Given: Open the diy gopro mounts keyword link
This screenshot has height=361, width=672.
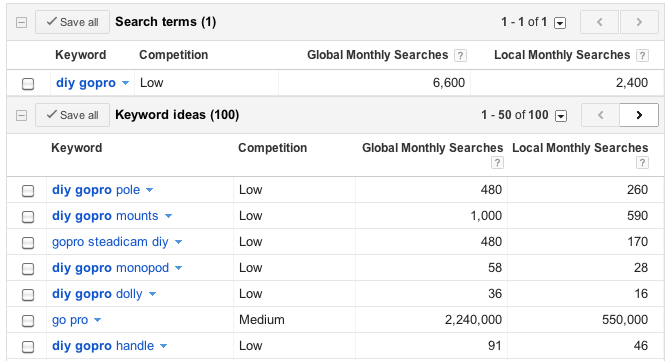Looking at the screenshot, I should (105, 216).
